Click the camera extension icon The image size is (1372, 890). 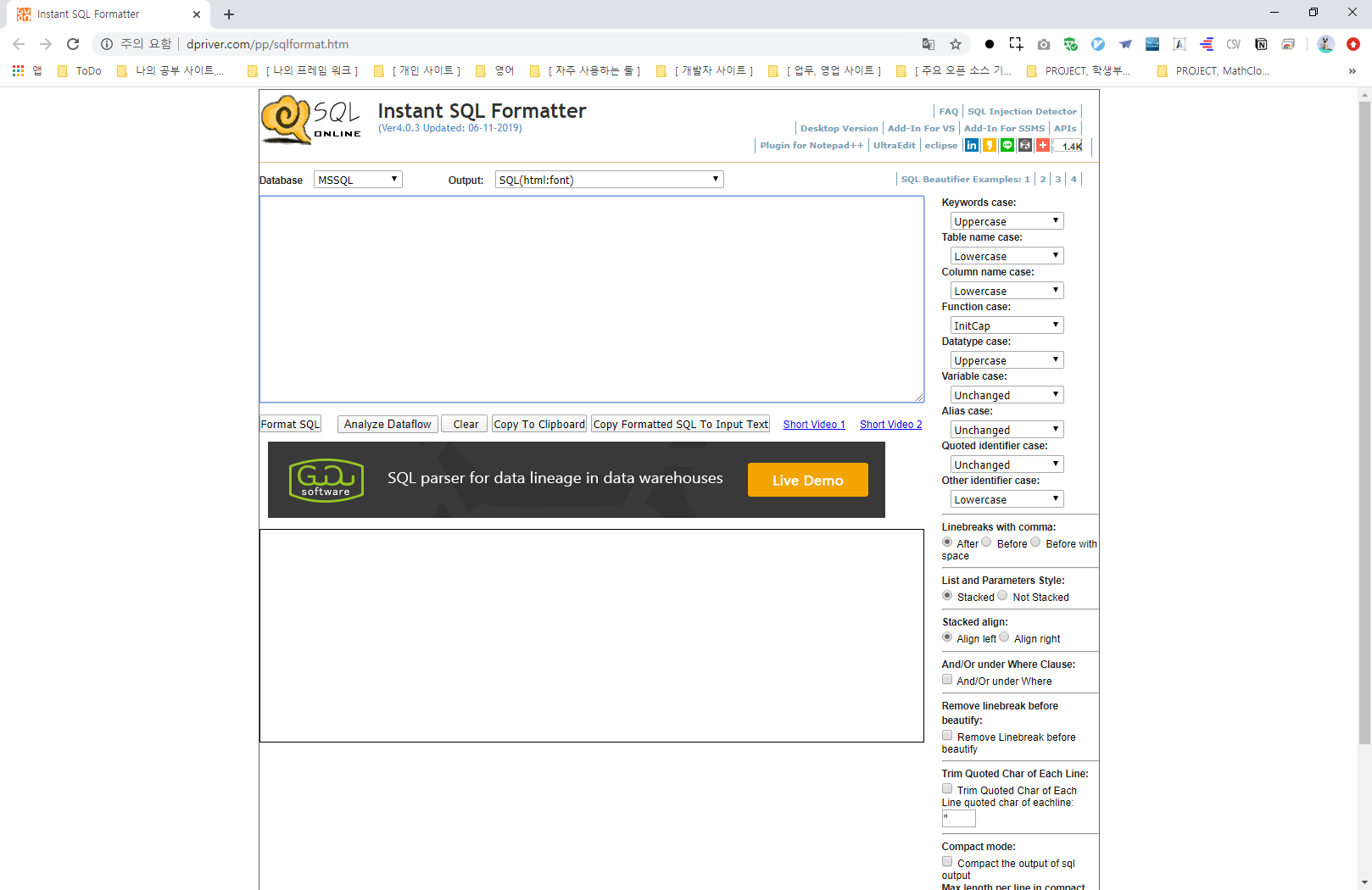click(x=1044, y=44)
